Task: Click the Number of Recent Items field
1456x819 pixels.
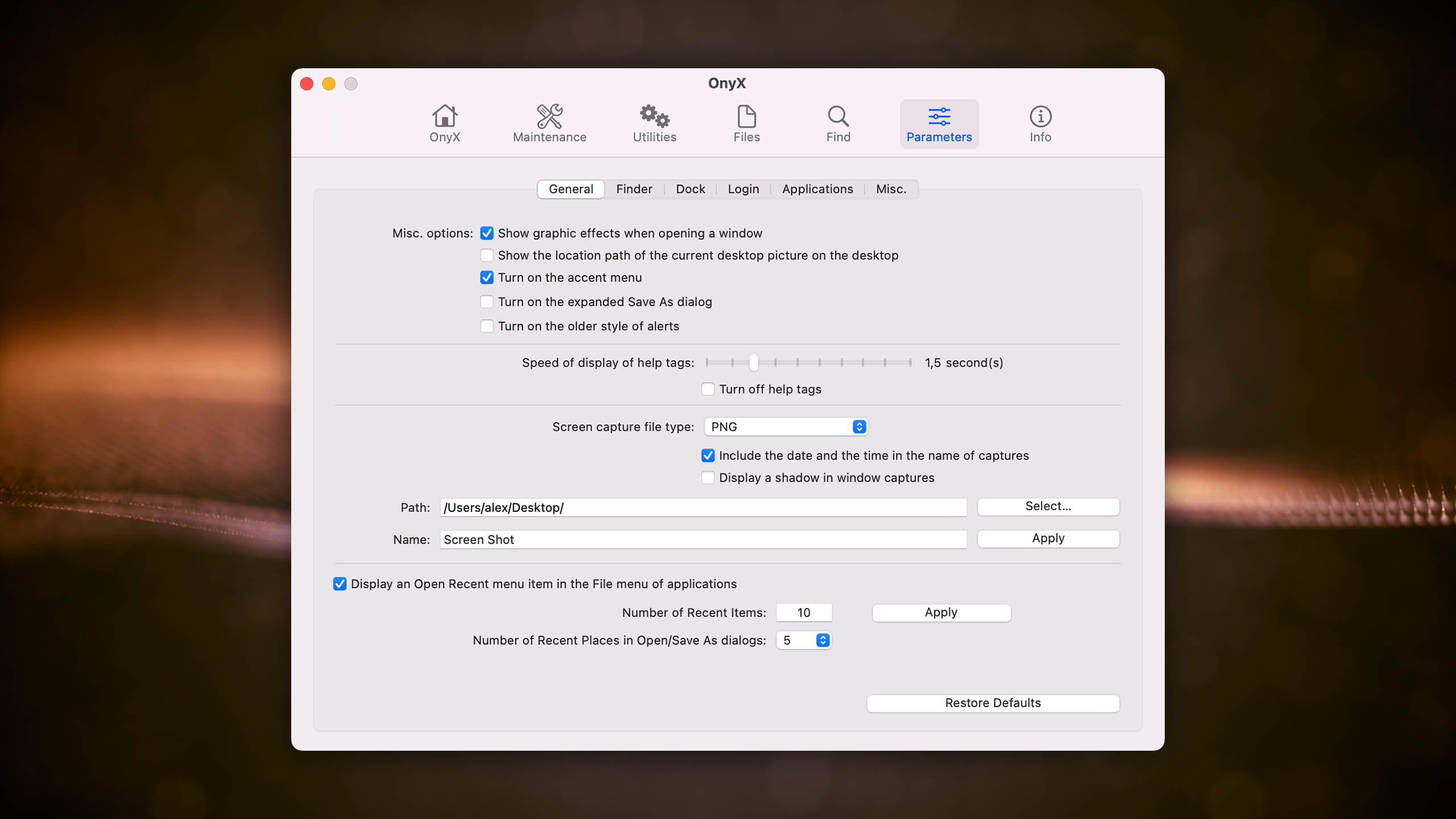Action: (804, 613)
